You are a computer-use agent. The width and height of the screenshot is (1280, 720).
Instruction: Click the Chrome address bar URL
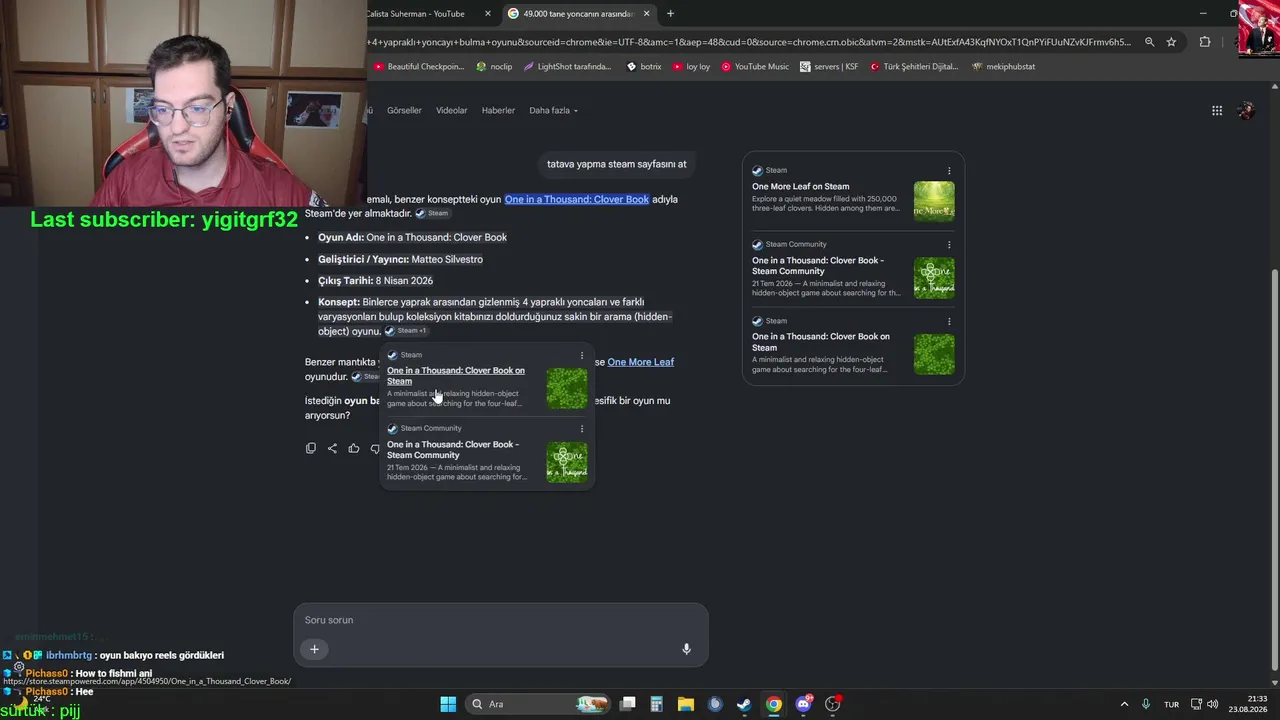tap(750, 42)
